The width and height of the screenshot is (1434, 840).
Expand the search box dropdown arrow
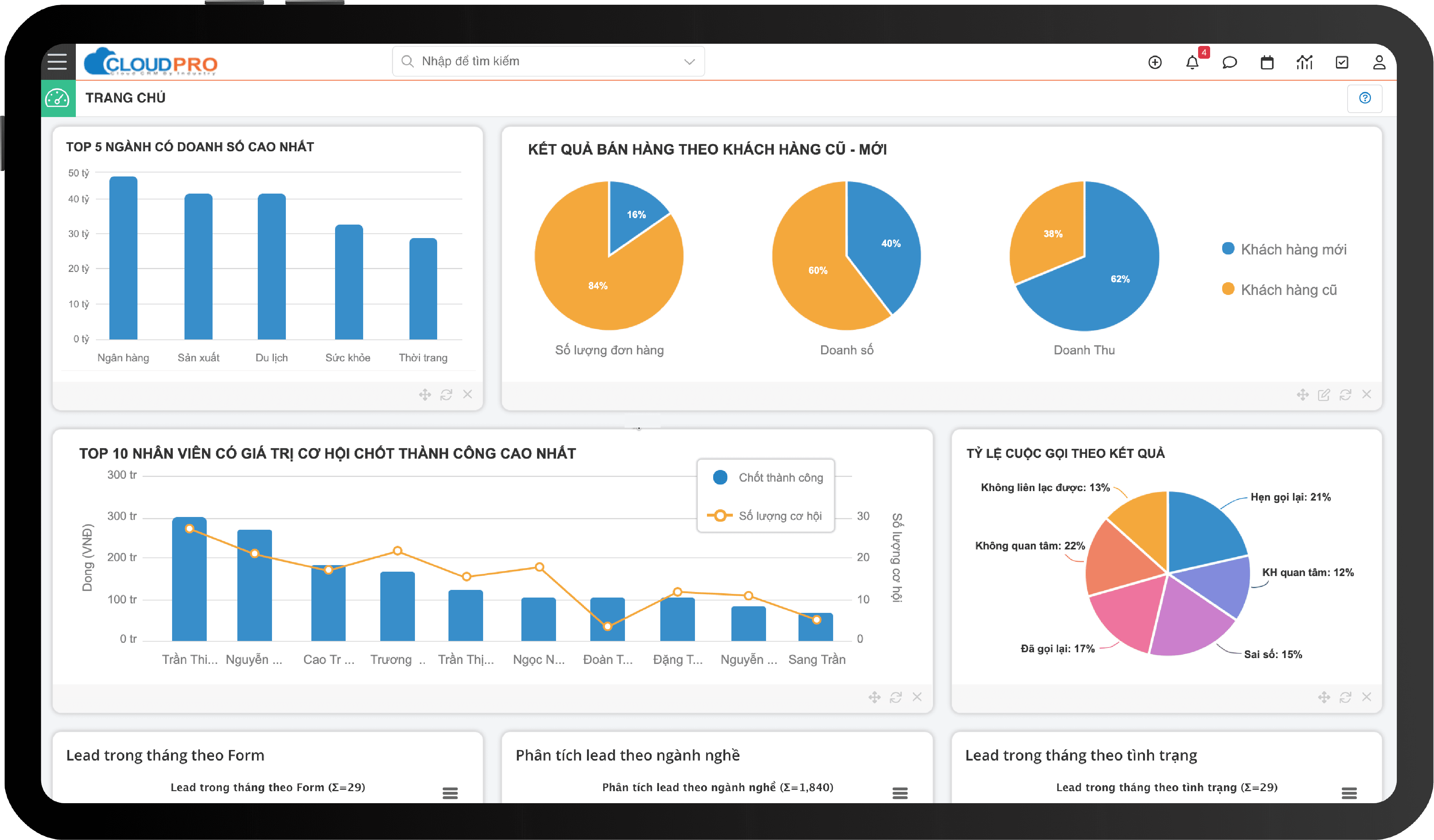point(689,62)
